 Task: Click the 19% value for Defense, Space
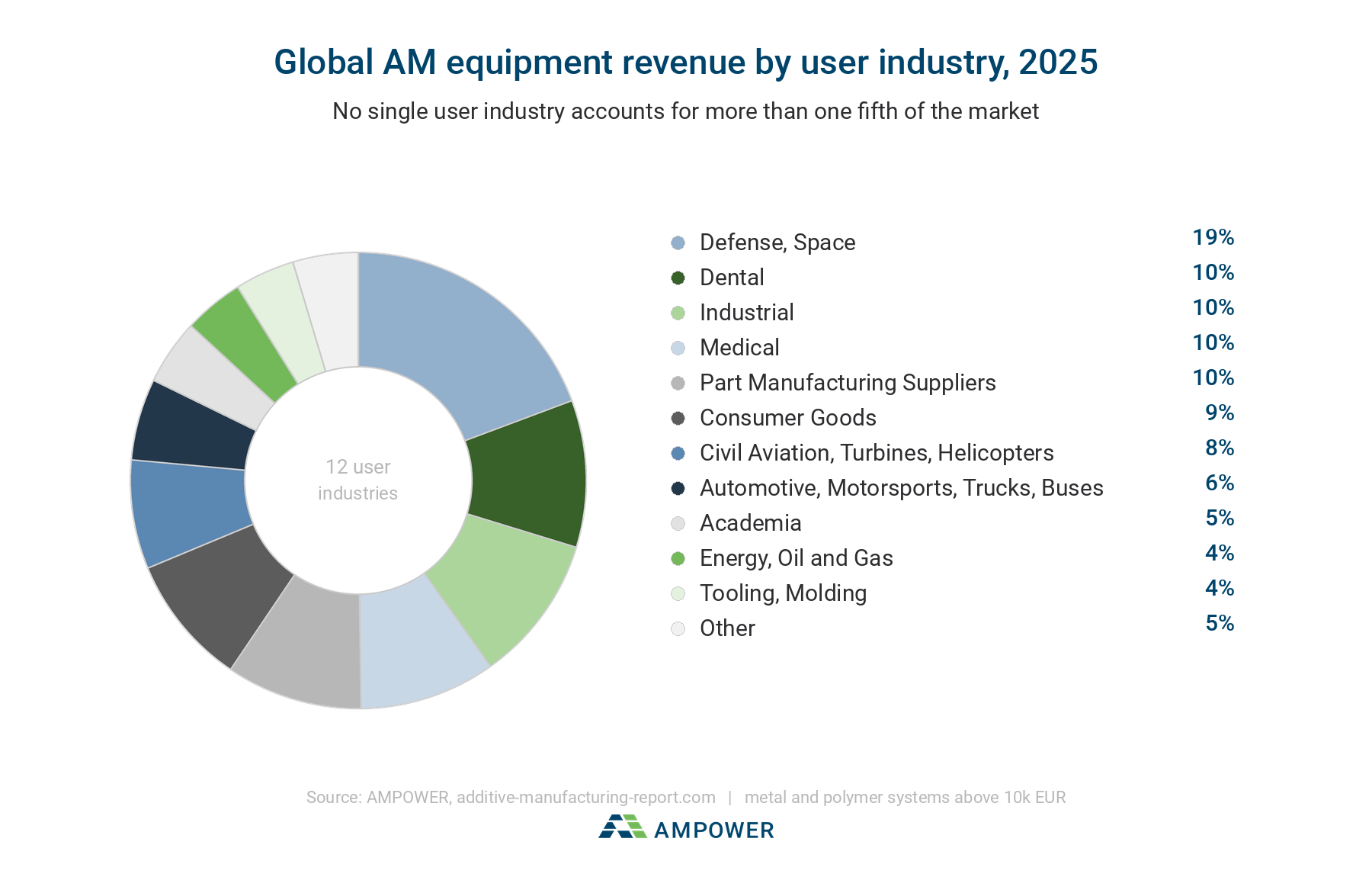[1213, 238]
